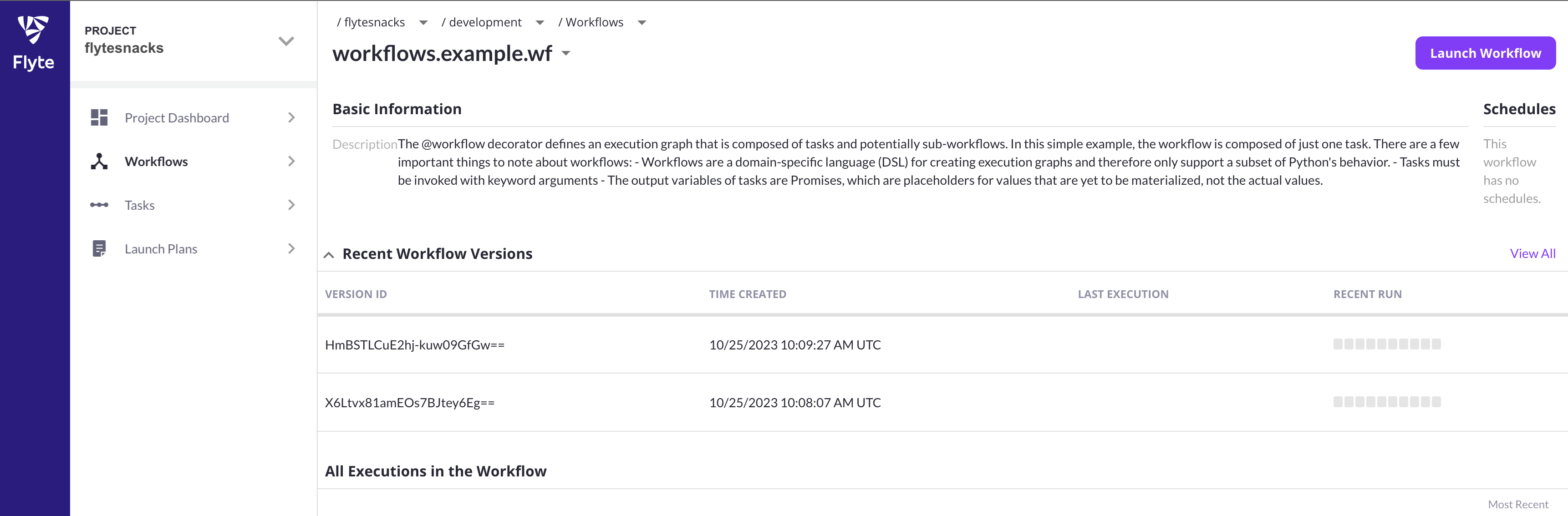The height and width of the screenshot is (516, 1568).
Task: Click the Launch Plans document icon
Action: 99,249
